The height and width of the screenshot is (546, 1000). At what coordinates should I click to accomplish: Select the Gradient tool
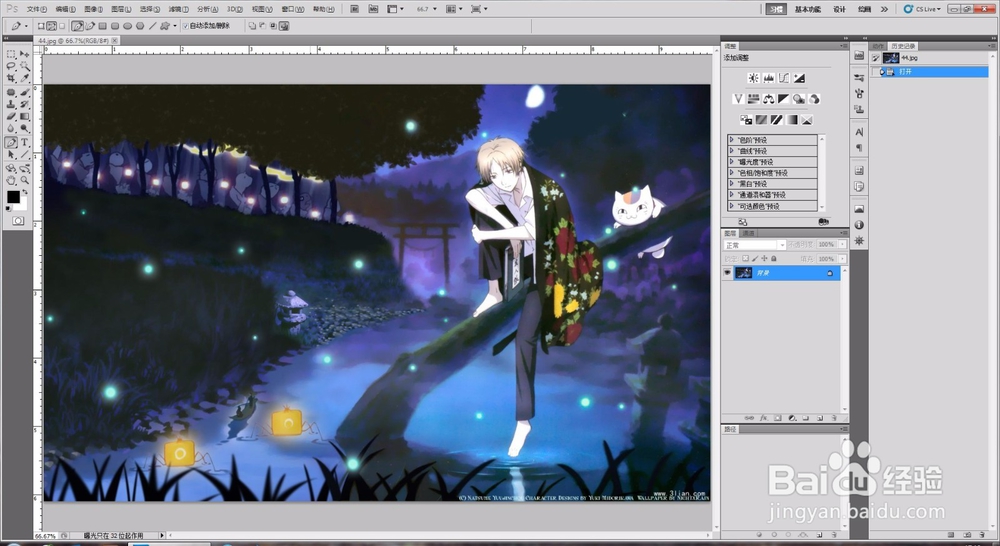pyautogui.click(x=25, y=116)
